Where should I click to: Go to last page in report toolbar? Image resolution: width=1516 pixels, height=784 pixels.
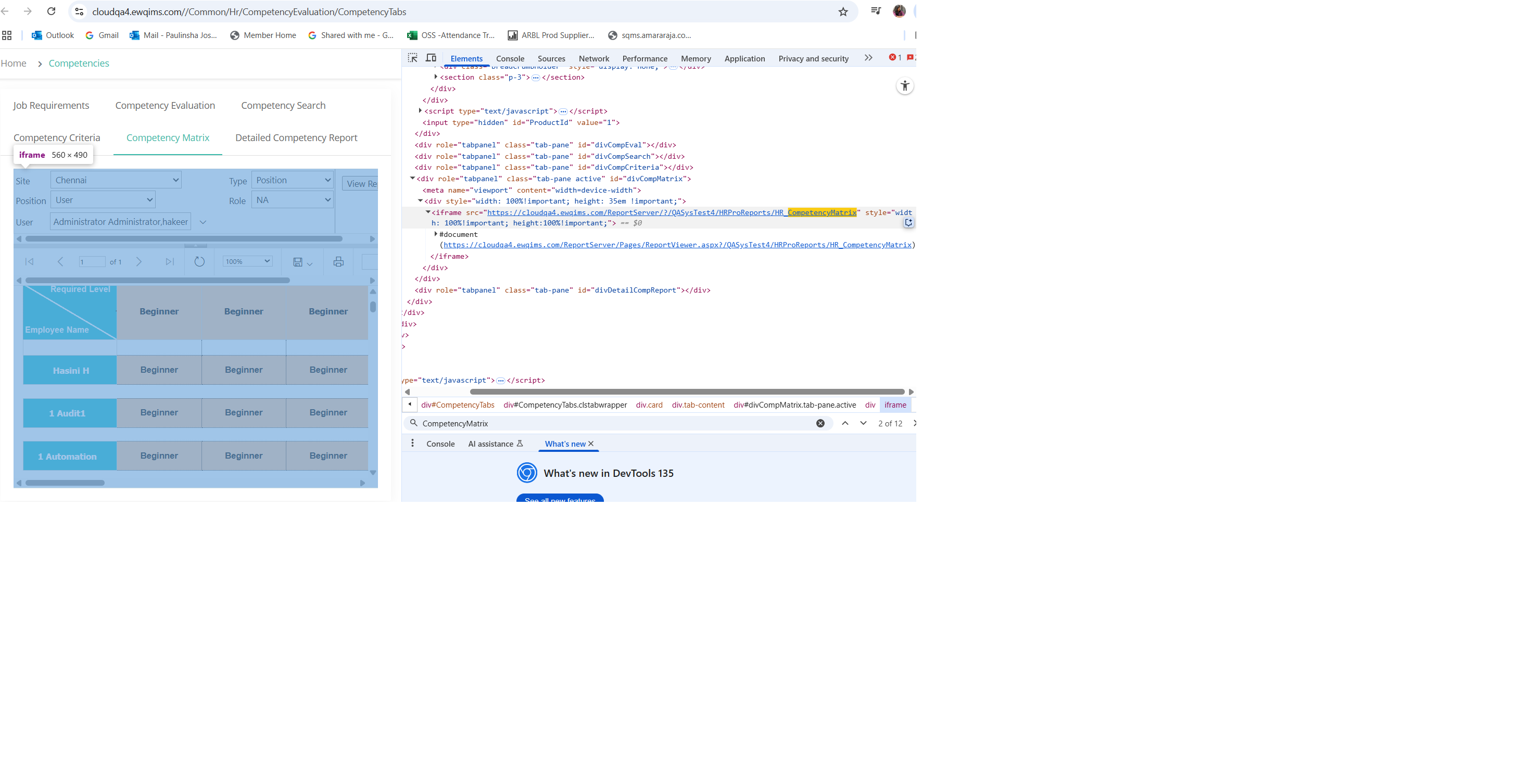pos(170,261)
